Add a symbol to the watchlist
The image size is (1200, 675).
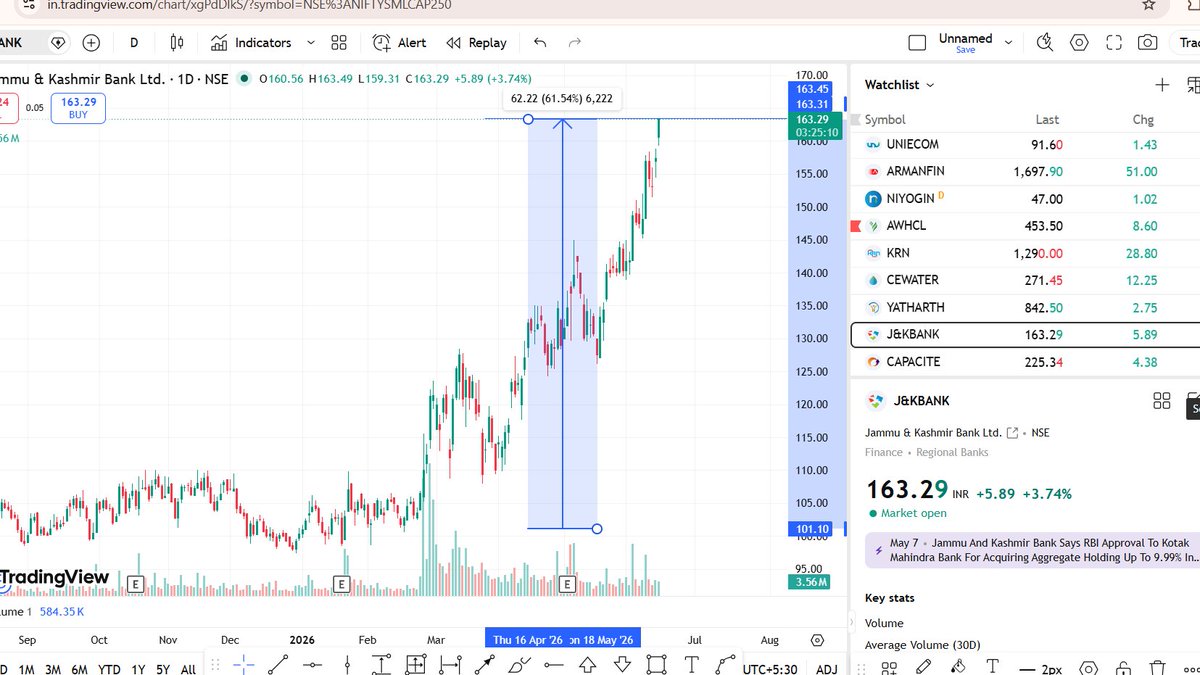click(1162, 85)
